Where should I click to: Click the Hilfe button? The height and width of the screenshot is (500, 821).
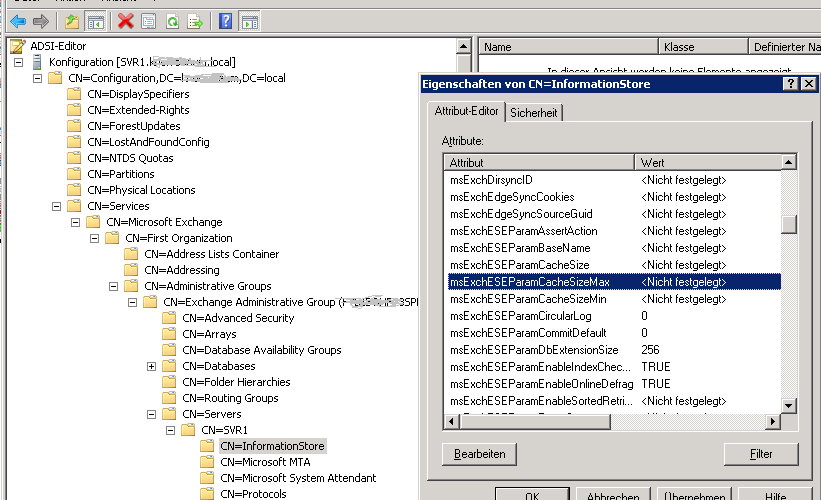(775, 494)
